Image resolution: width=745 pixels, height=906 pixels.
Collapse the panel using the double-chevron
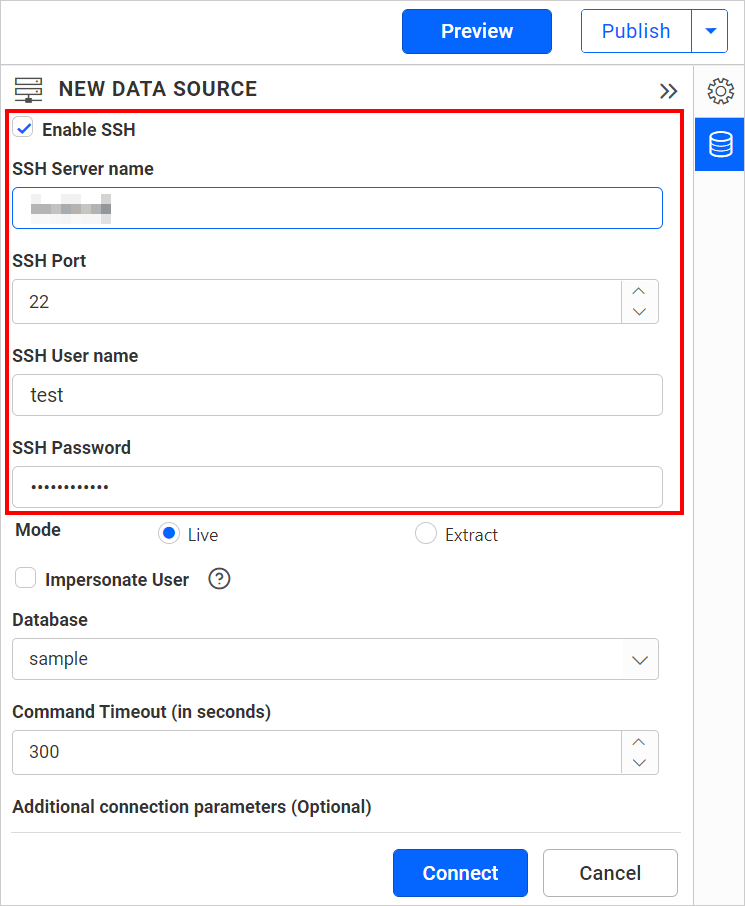click(668, 90)
